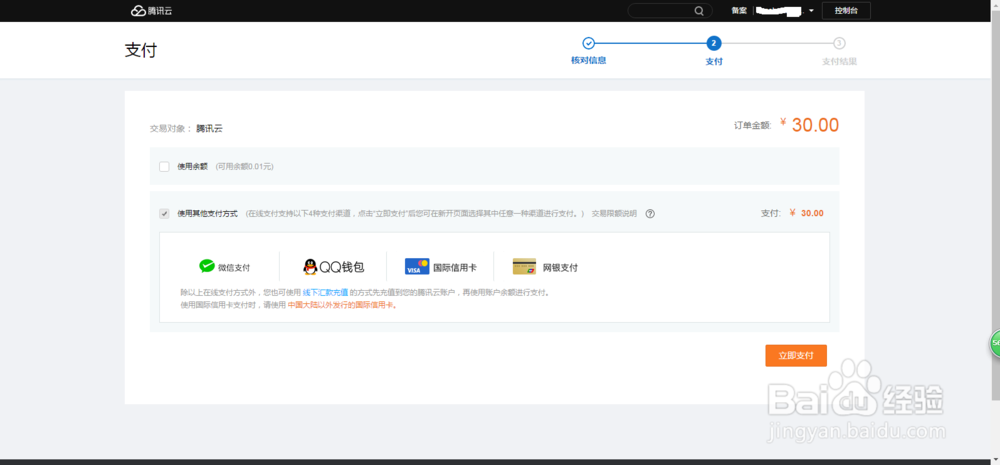
Task: Click the 中国大陆以外发行的国际信用卡 orange text
Action: click(x=342, y=305)
